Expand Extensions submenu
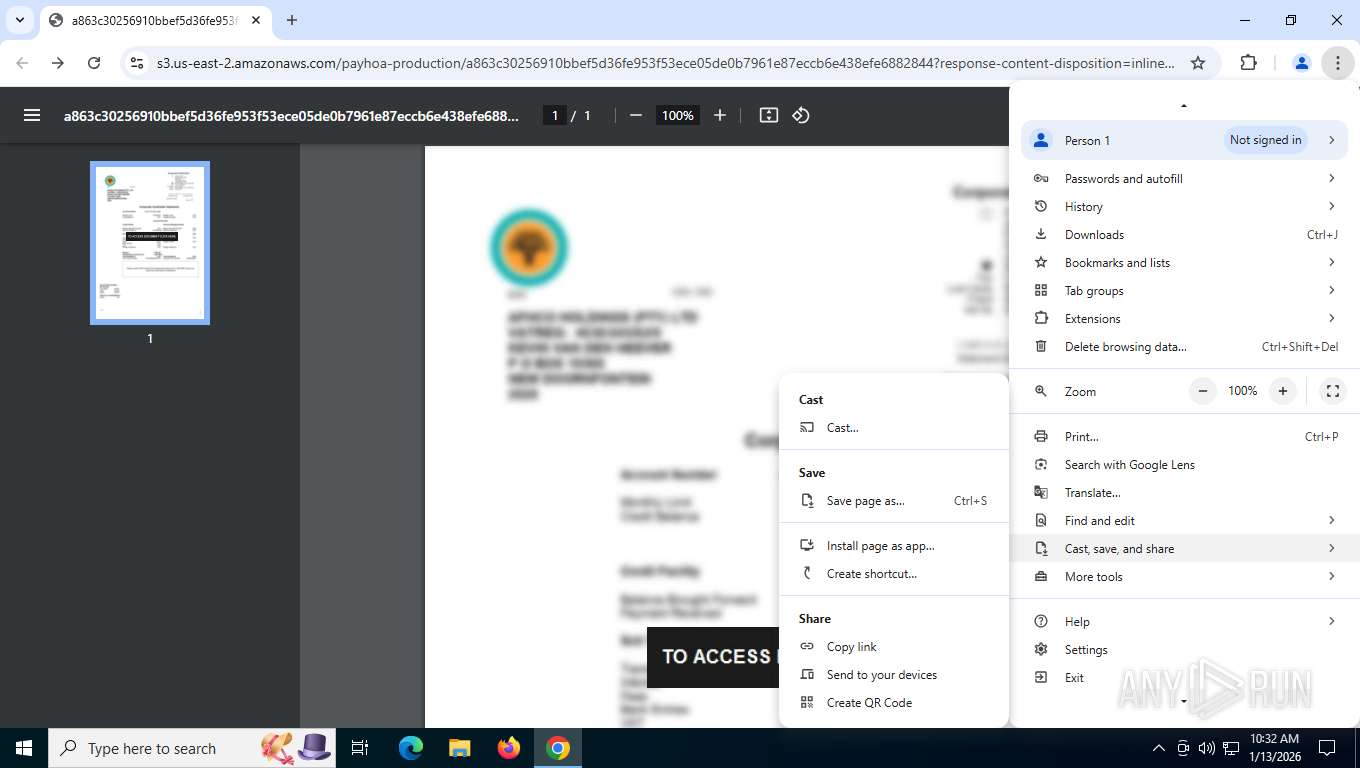This screenshot has height=768, width=1360. pyautogui.click(x=1184, y=319)
